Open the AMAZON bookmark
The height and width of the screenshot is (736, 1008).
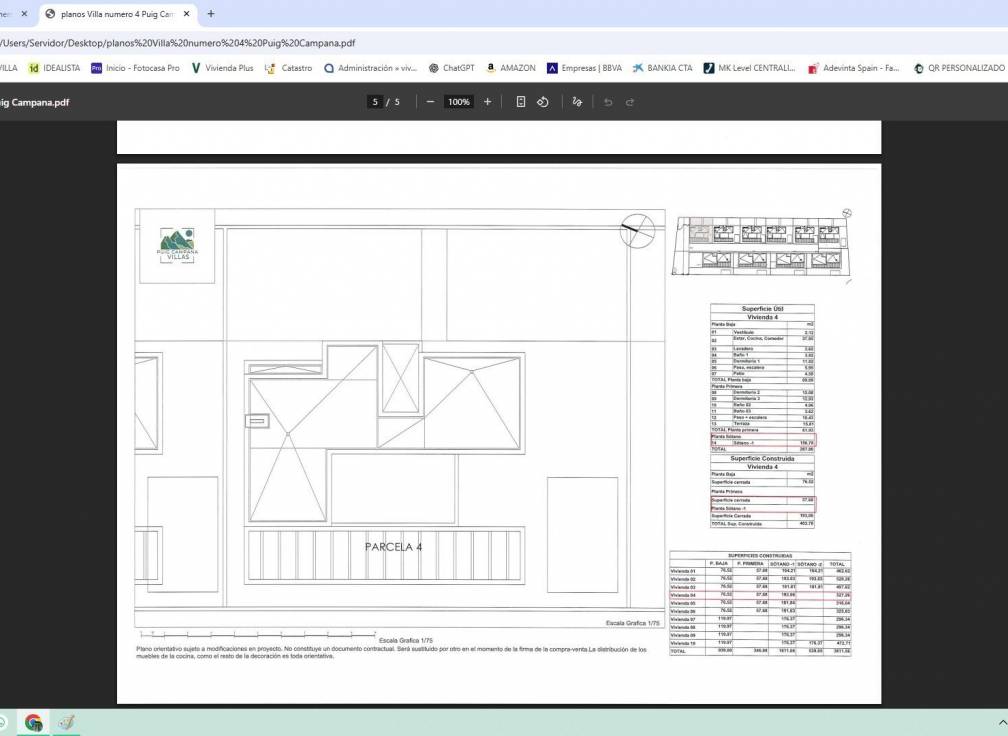coord(511,68)
